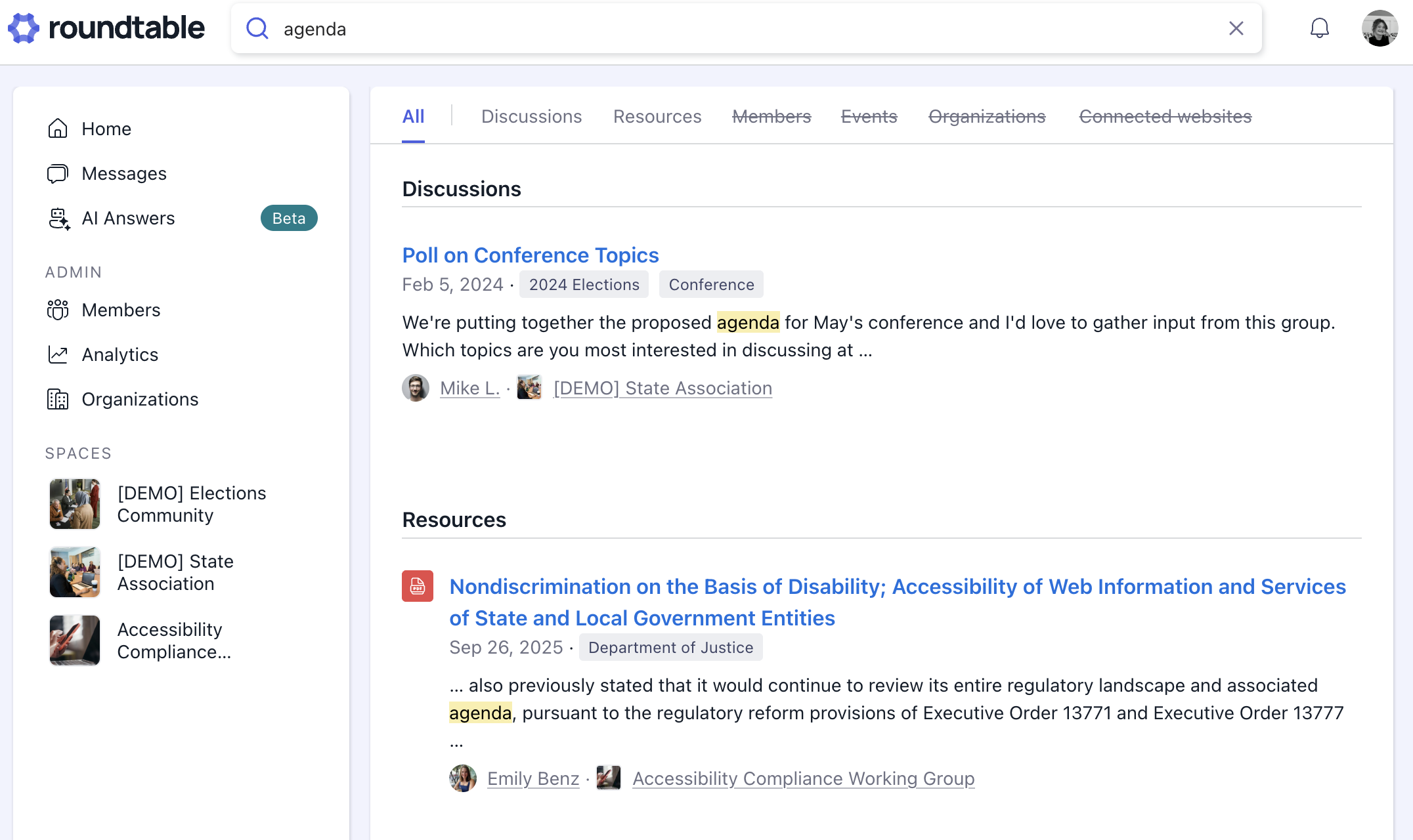Click the 2024 Elections tag

pyautogui.click(x=584, y=284)
